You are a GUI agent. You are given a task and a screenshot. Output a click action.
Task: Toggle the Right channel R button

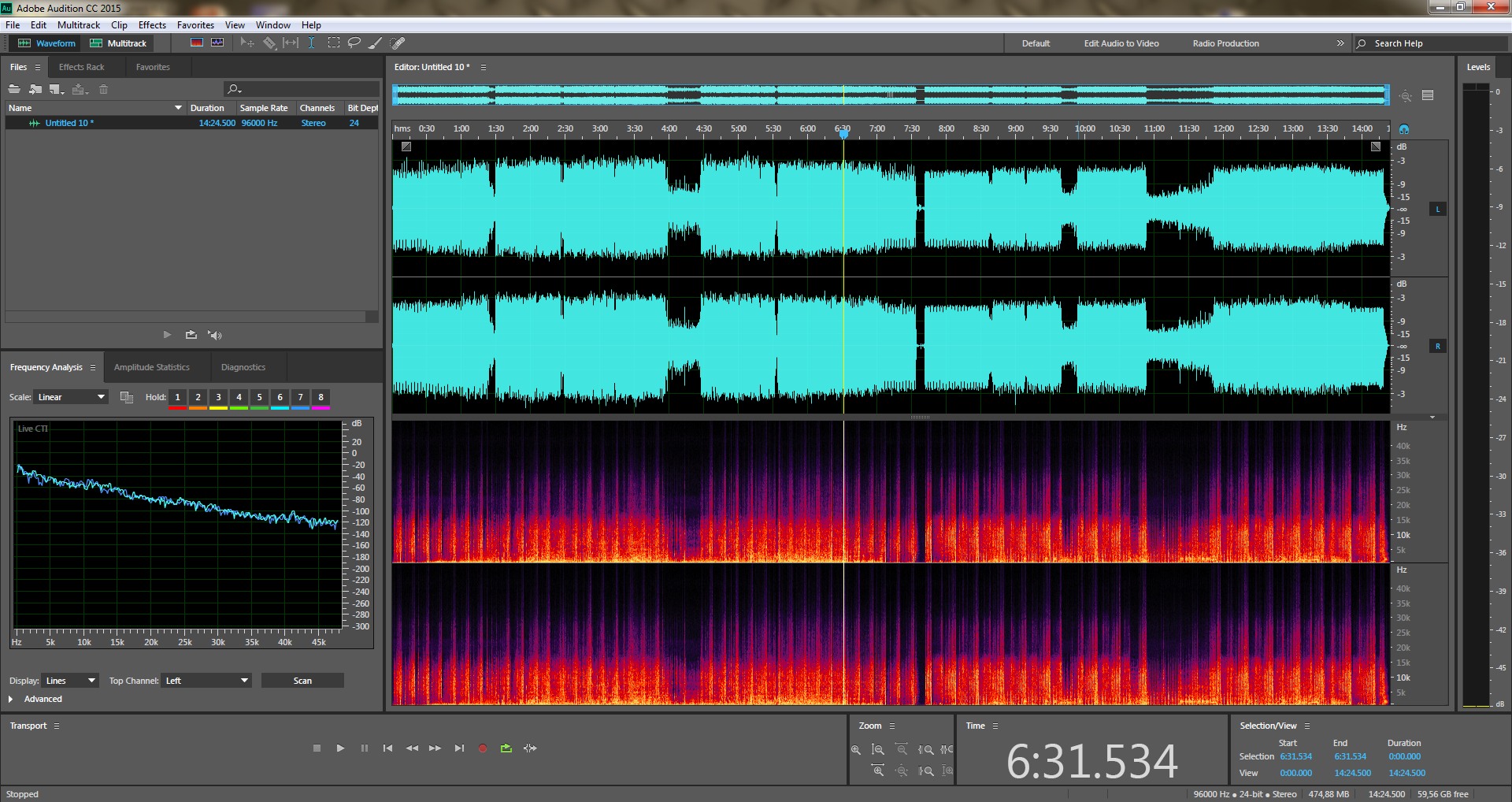click(1437, 347)
